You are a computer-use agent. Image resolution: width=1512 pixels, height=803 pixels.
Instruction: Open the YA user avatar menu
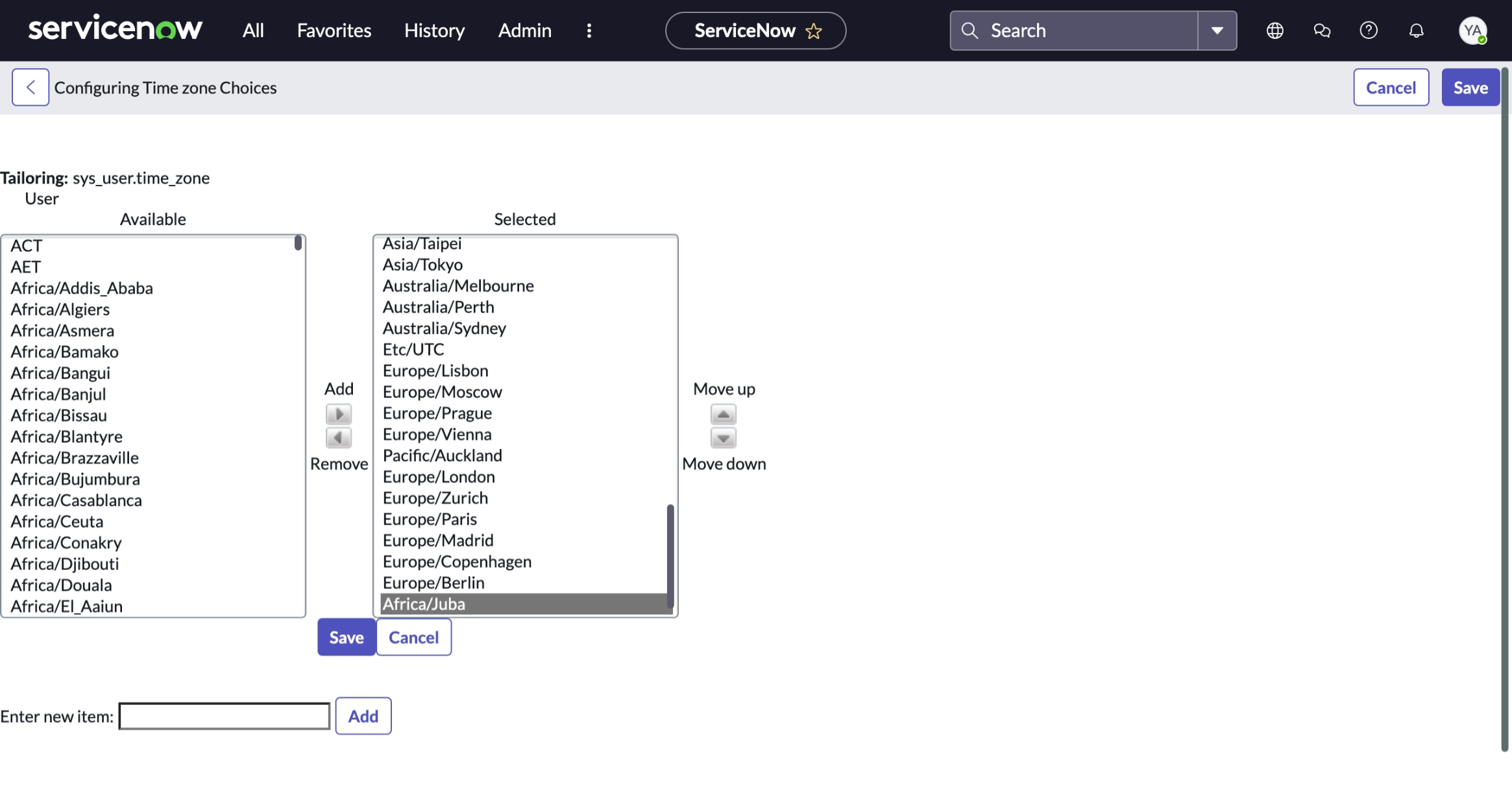(1472, 30)
